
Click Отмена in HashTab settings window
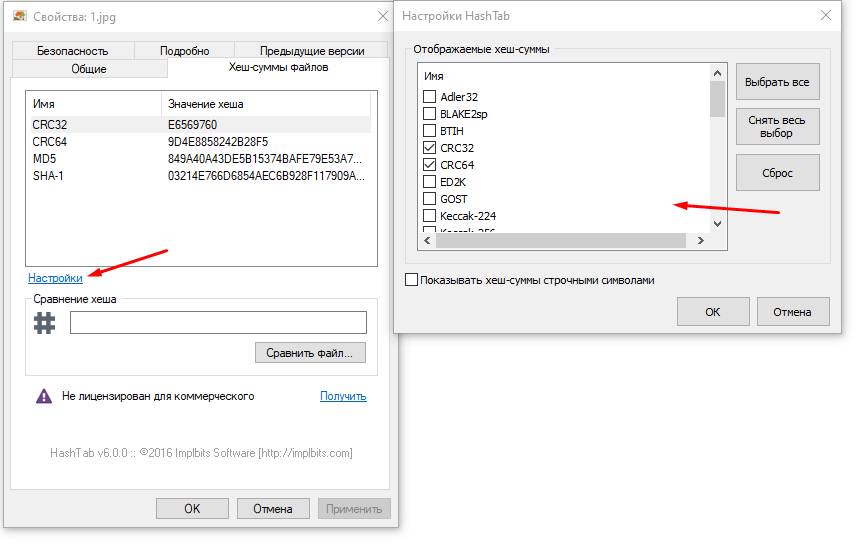(793, 312)
